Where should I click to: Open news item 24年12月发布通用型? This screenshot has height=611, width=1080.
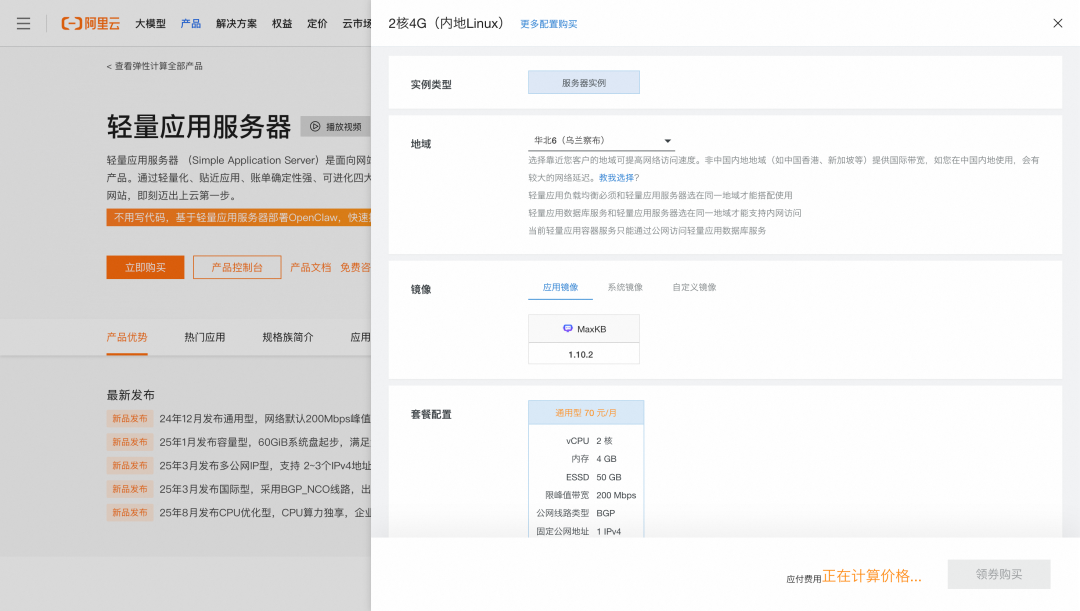(x=264, y=419)
